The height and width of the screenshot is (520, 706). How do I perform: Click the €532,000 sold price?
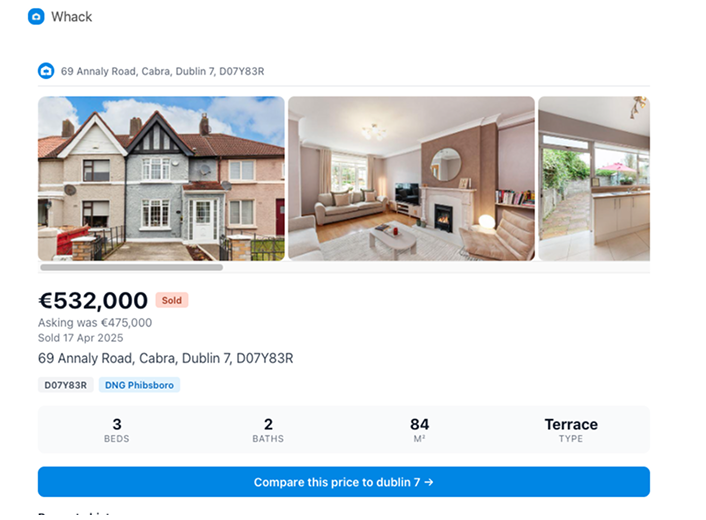pos(93,300)
